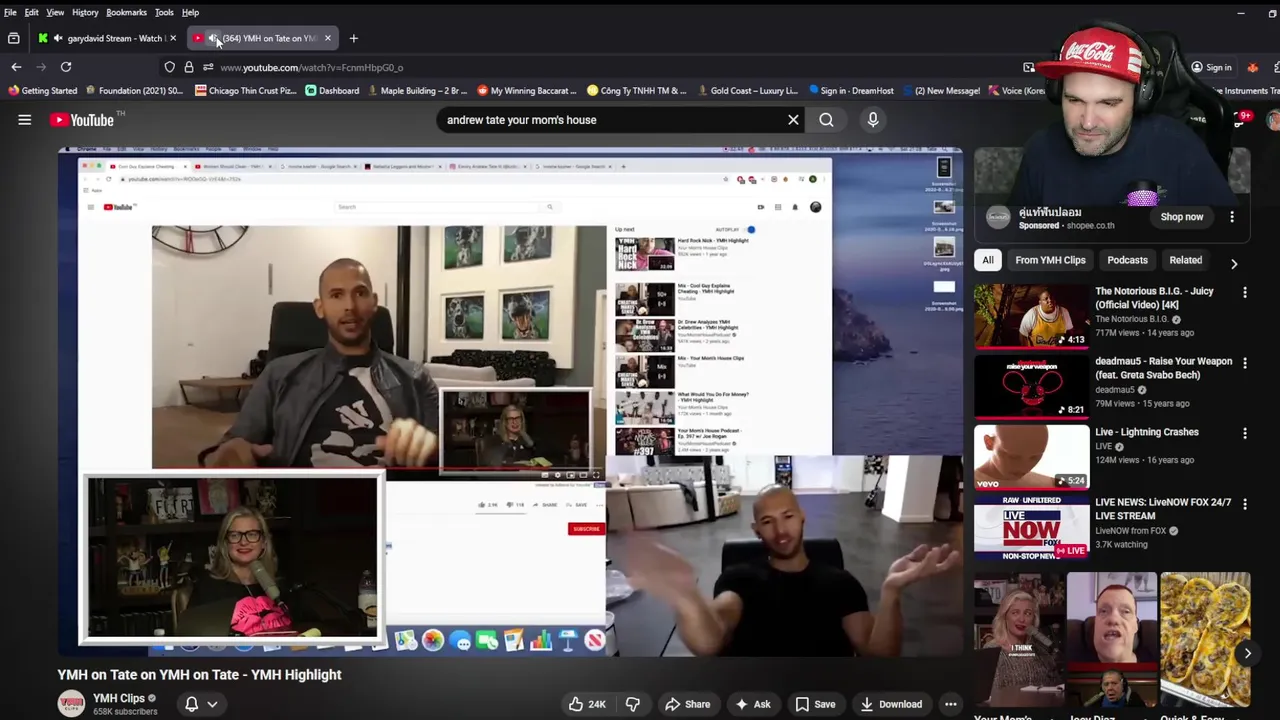Clear the search box text
The image size is (1280, 720).
pyautogui.click(x=793, y=120)
